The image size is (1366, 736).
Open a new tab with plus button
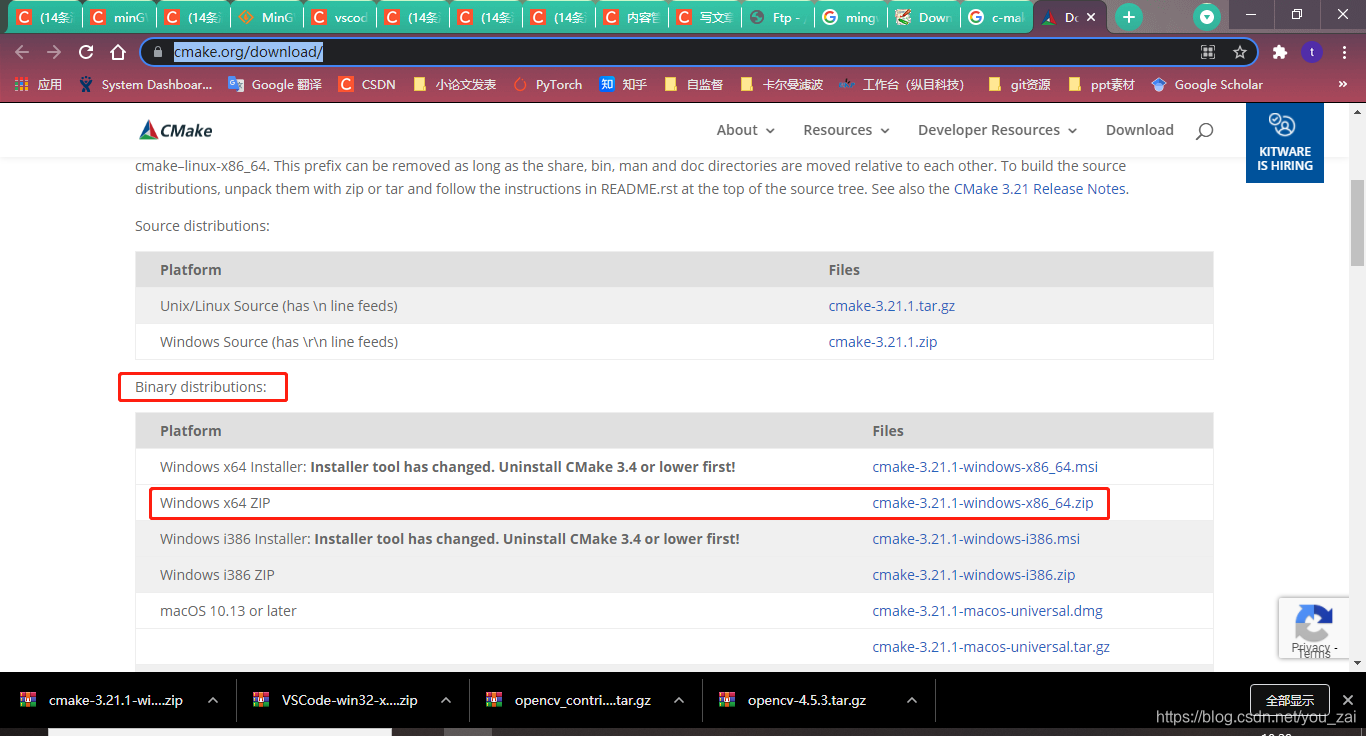pyautogui.click(x=1129, y=16)
